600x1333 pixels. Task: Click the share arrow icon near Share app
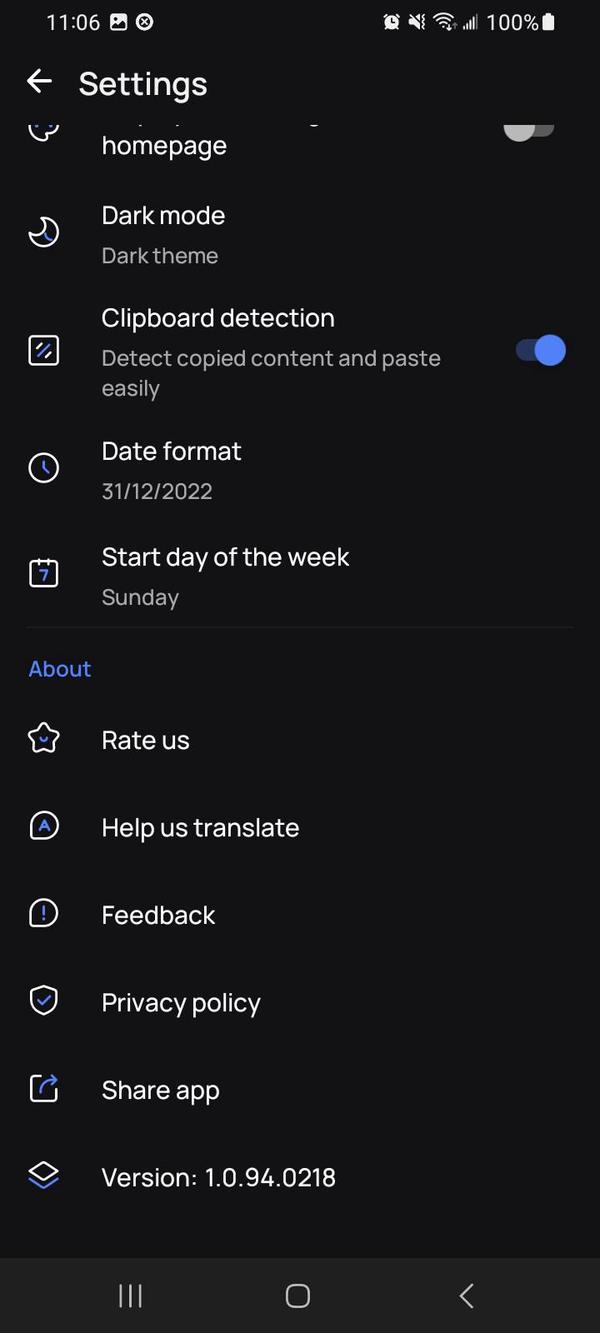(43, 1088)
